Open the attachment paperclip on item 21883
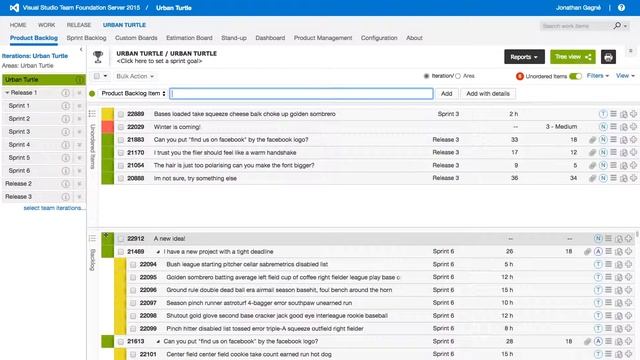Image resolution: width=640 pixels, height=360 pixels. click(592, 140)
